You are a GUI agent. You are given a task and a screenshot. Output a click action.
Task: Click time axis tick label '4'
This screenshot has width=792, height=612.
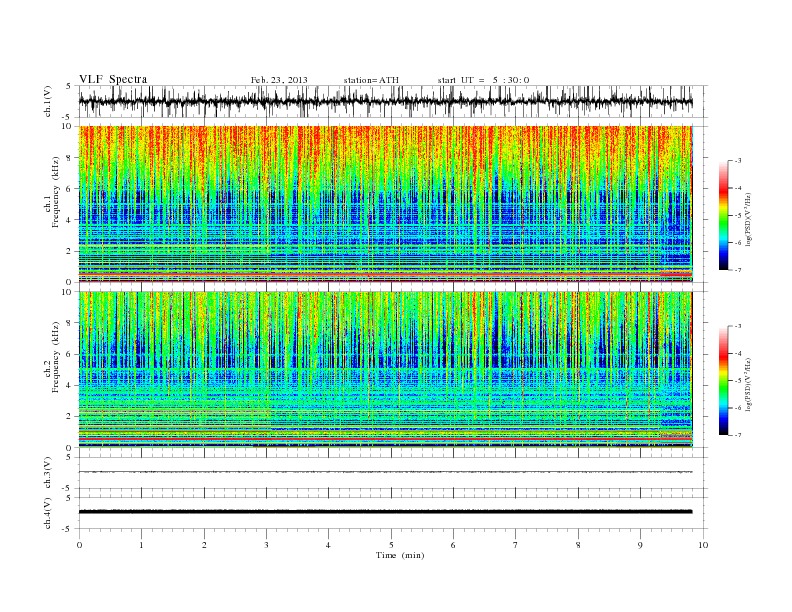coord(328,545)
